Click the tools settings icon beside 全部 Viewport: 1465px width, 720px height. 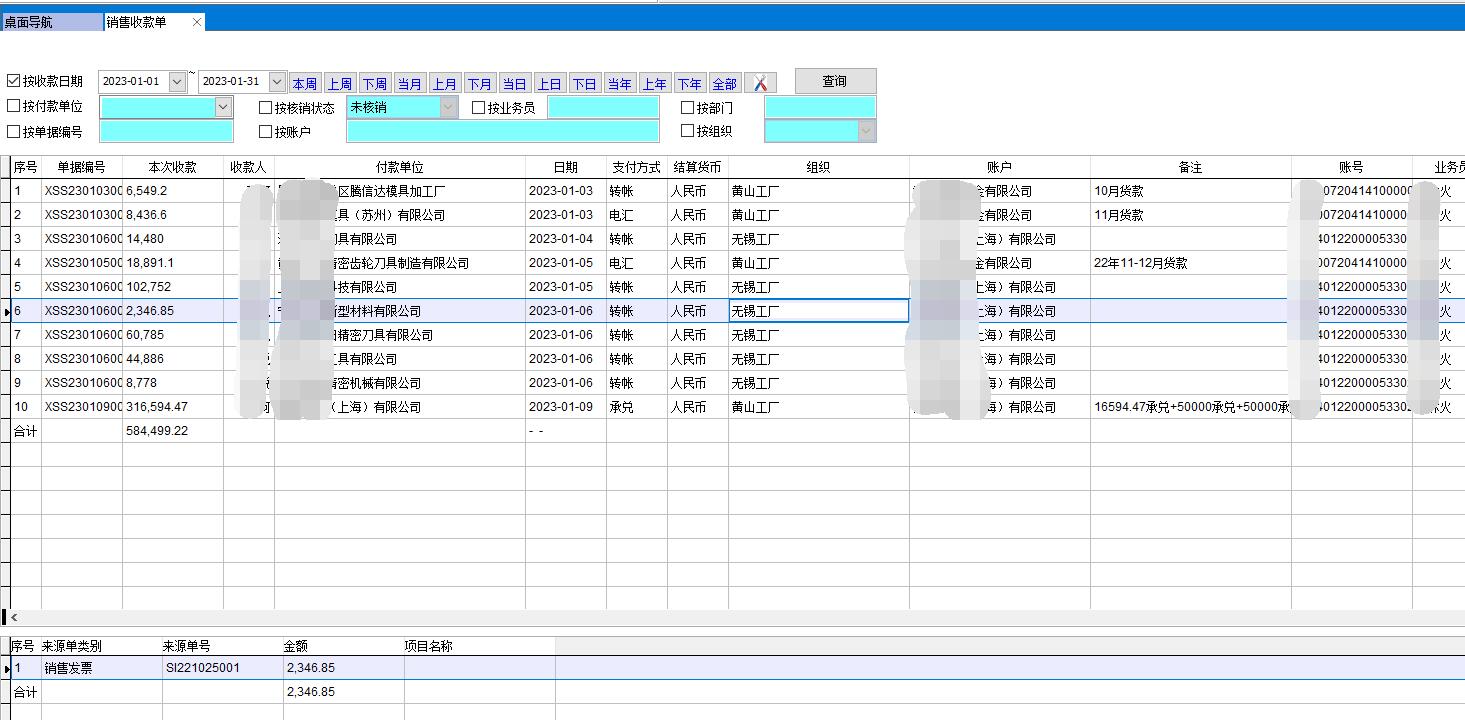coord(760,83)
